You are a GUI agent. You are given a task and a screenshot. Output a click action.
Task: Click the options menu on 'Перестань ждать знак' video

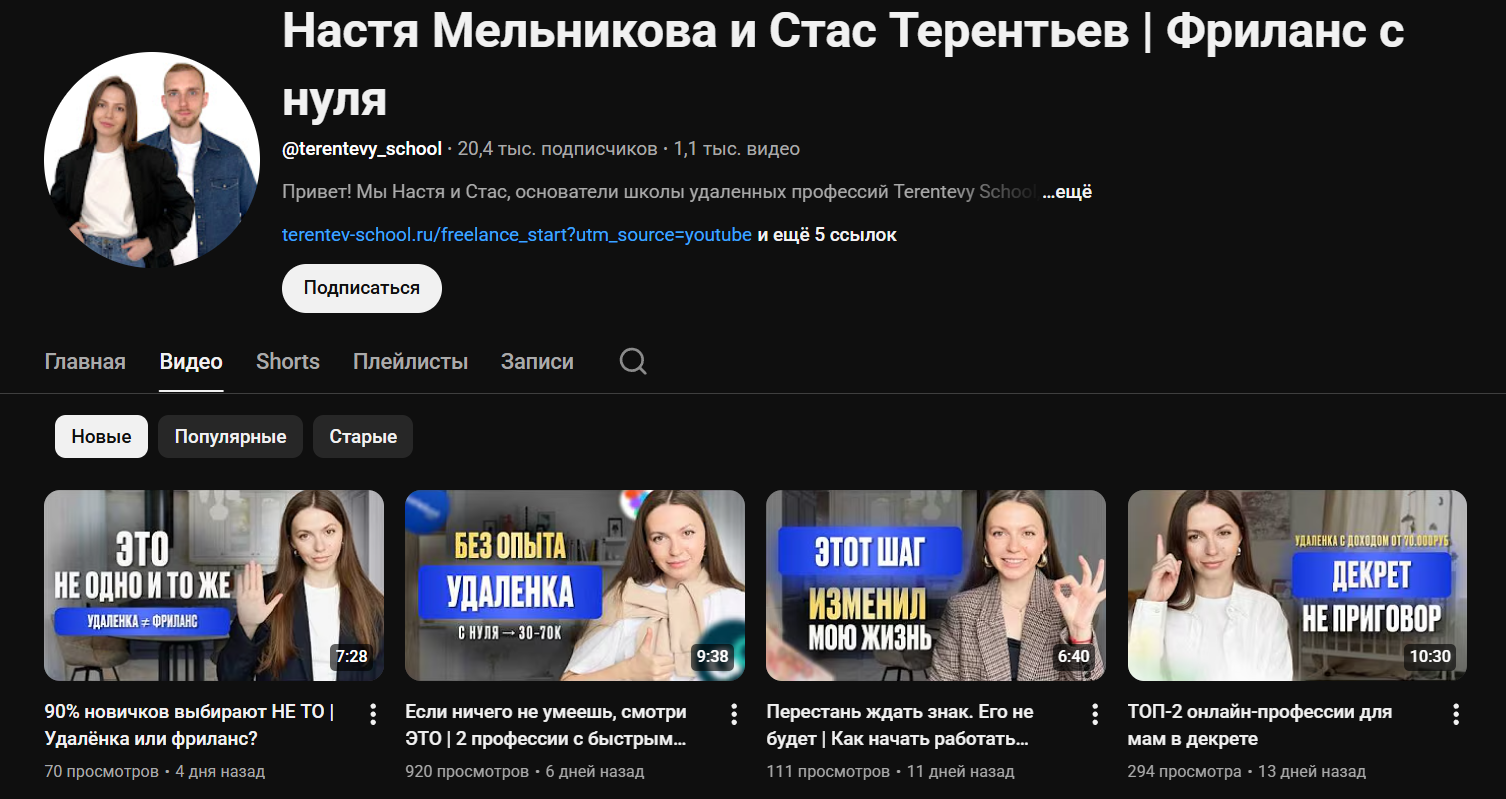tap(1094, 713)
